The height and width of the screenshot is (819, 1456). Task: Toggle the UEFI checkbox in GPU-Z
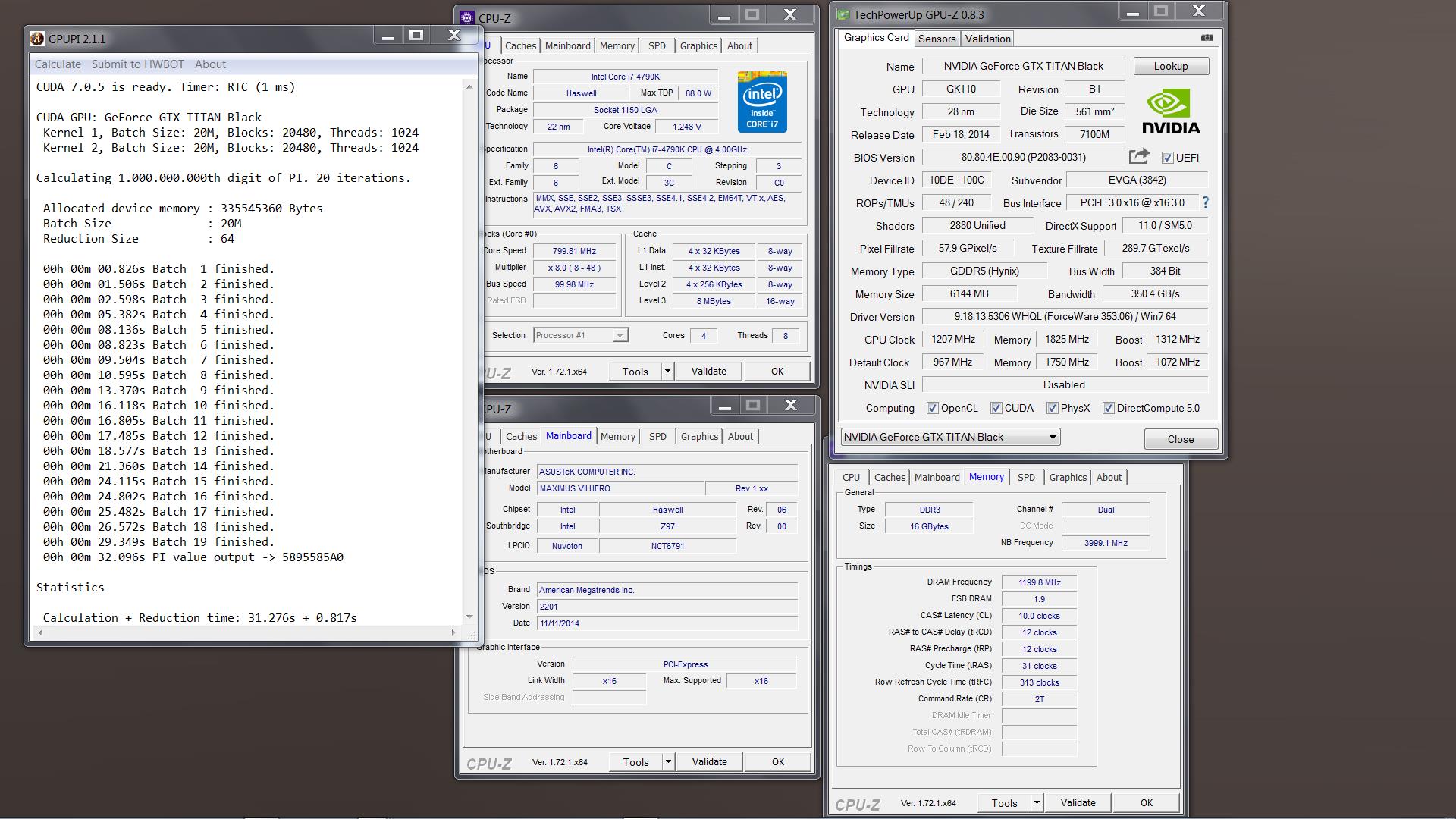coord(1168,158)
